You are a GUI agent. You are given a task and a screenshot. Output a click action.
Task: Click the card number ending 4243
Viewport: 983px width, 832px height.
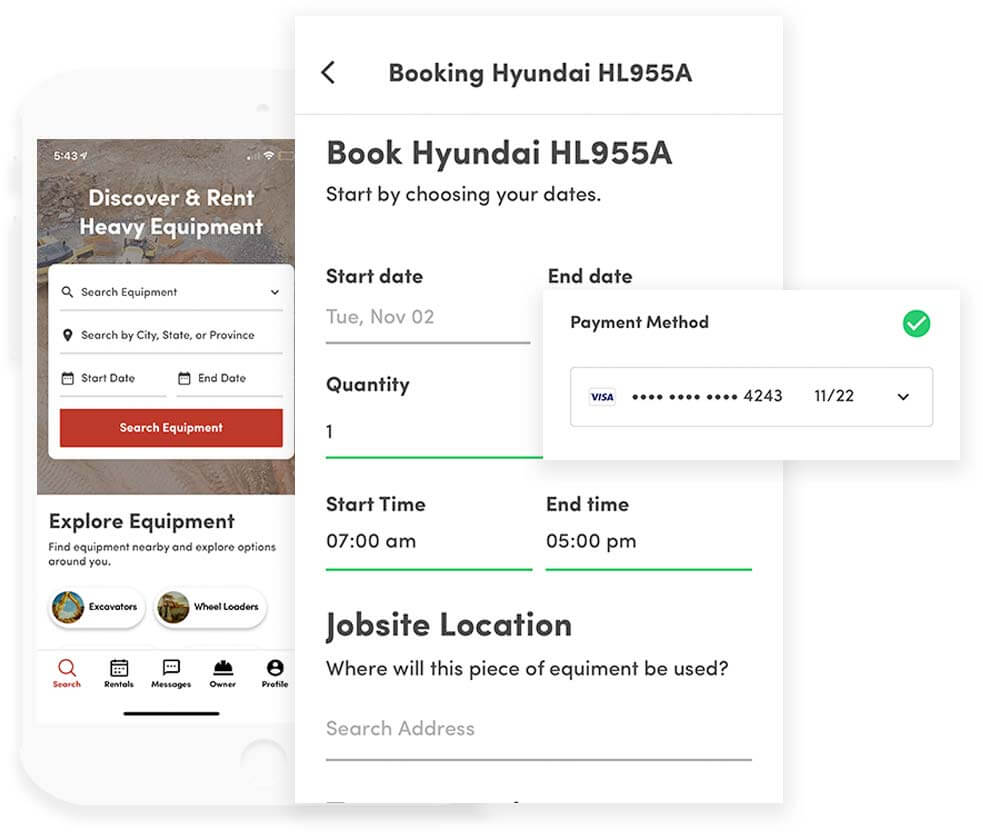pyautogui.click(x=707, y=396)
